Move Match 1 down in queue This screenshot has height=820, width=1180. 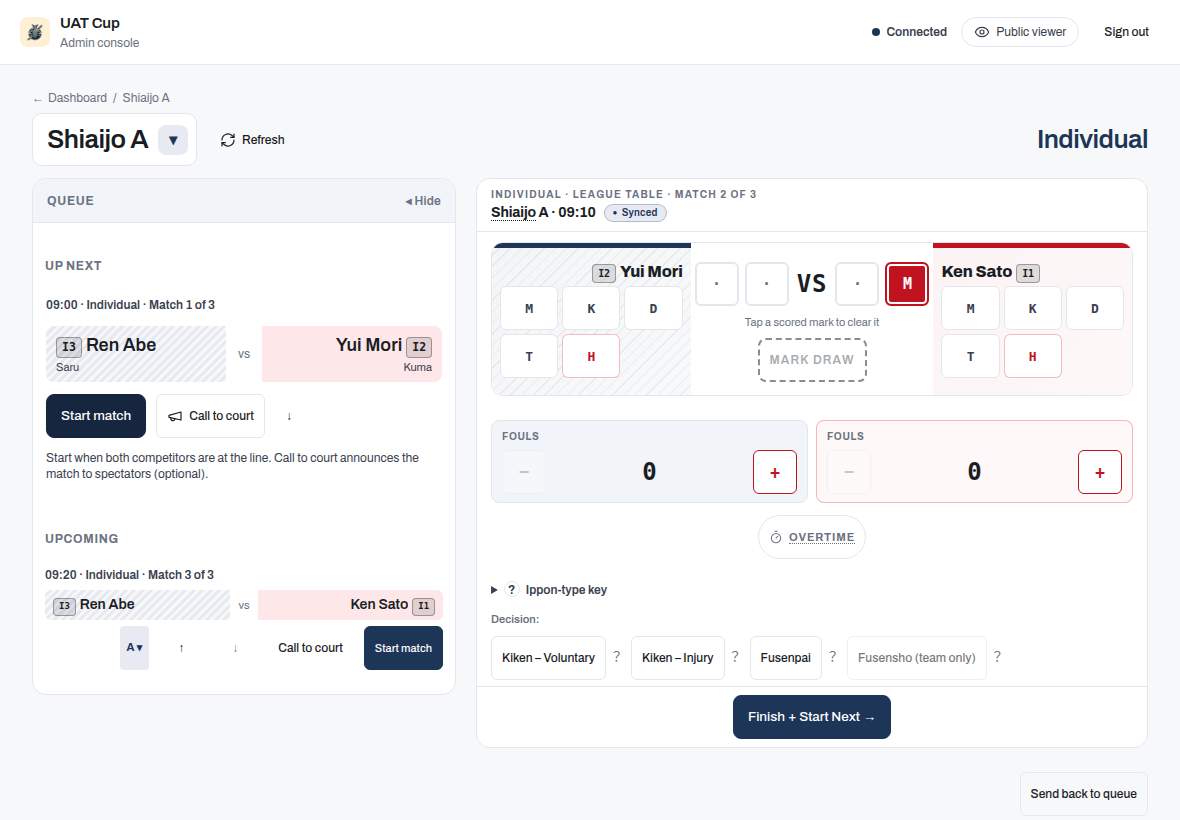(x=289, y=416)
